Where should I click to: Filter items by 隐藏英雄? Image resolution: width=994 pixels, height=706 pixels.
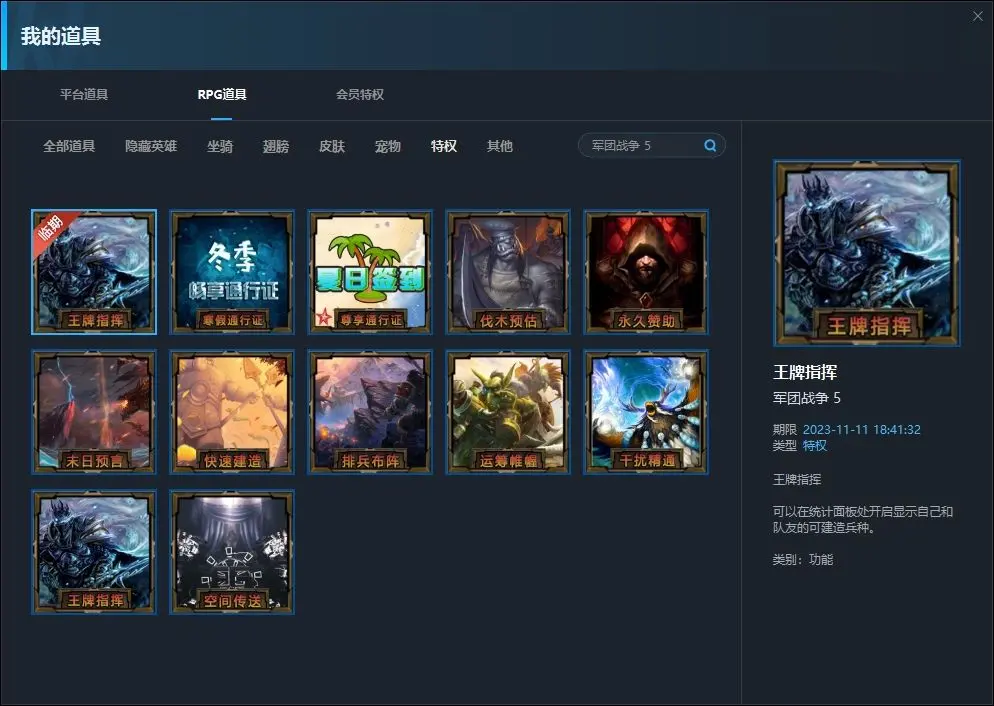(151, 146)
